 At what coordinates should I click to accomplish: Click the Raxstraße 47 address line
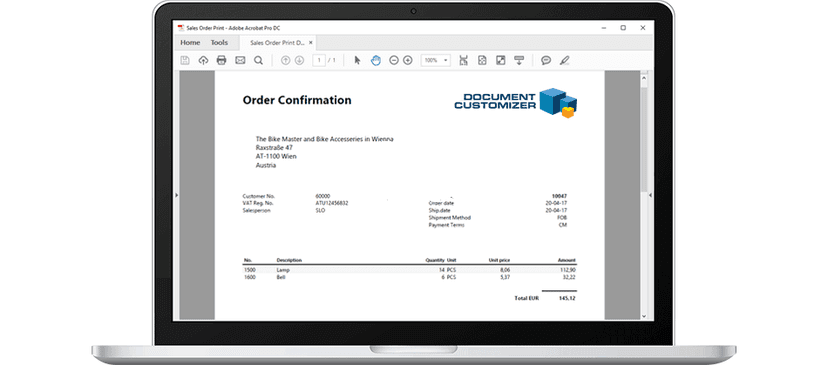tap(274, 148)
